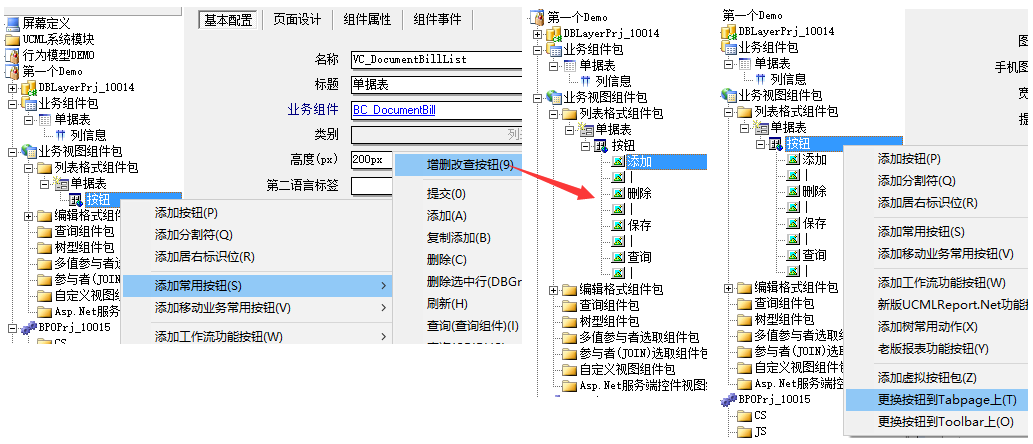Open the 组件属性 tab
The height and width of the screenshot is (444, 1033).
point(367,20)
